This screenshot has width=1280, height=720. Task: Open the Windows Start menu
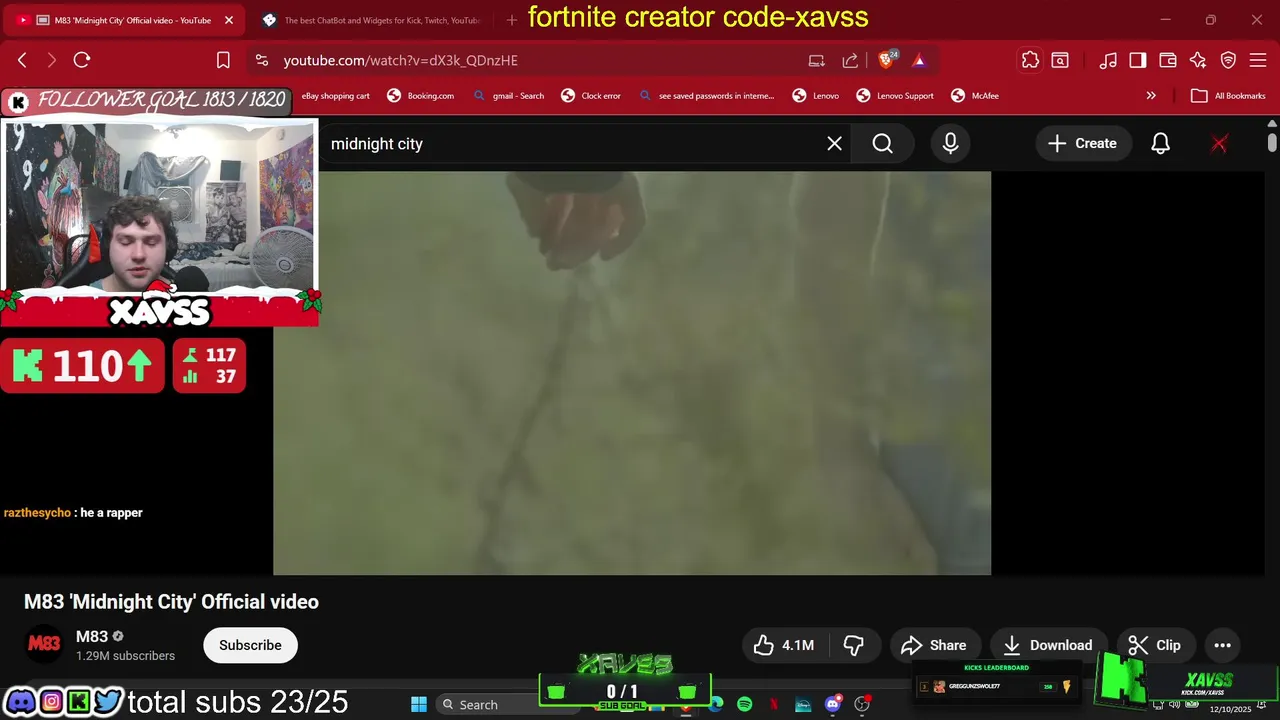click(418, 704)
